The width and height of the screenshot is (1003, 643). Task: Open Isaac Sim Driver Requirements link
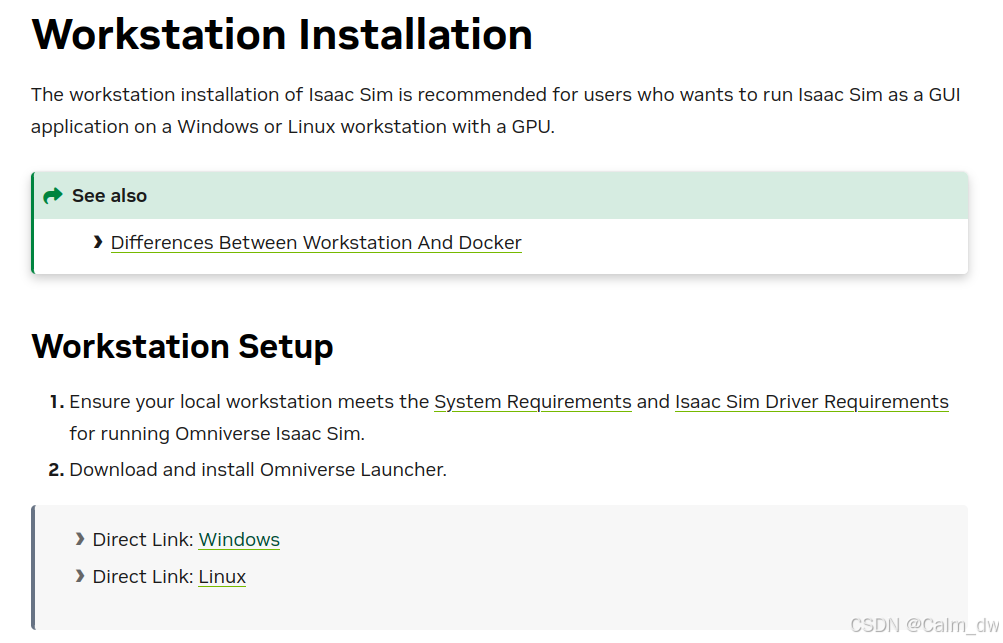(x=812, y=402)
